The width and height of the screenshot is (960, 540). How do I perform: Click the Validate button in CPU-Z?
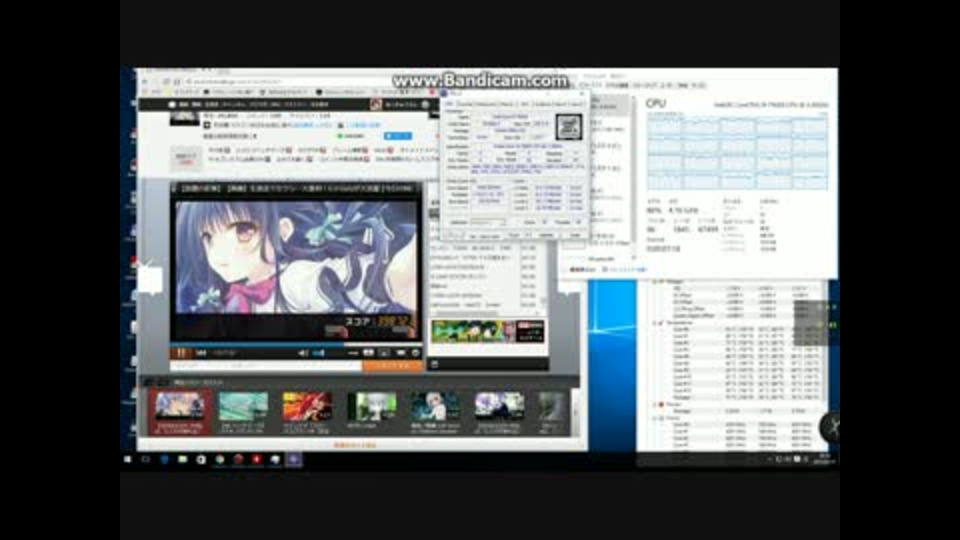[546, 235]
